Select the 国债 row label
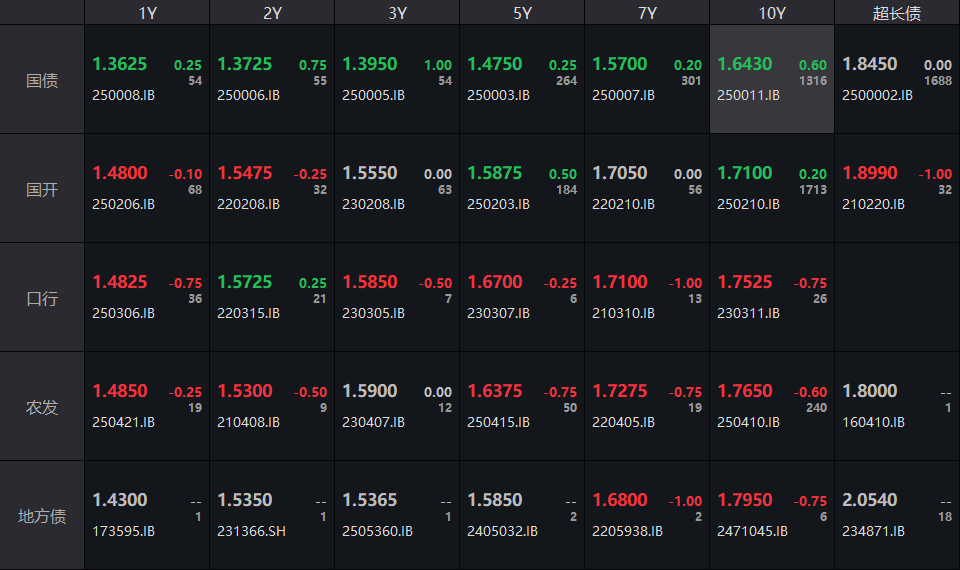 coord(42,80)
